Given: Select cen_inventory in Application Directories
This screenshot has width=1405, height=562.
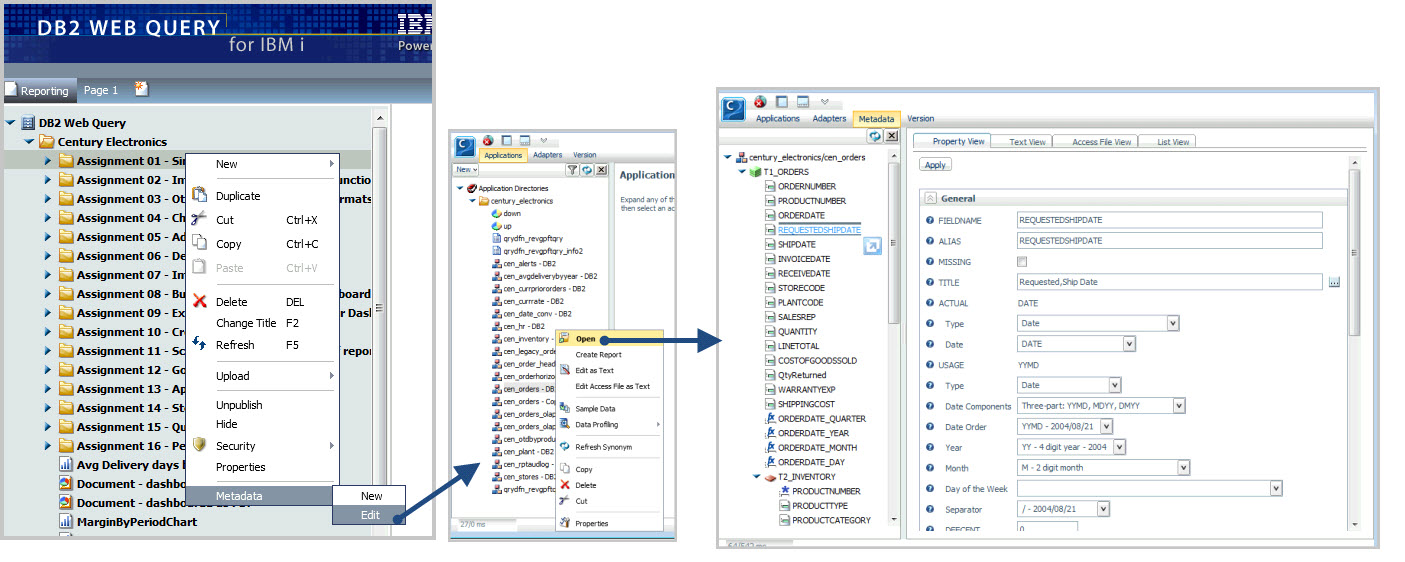Looking at the screenshot, I should coord(526,339).
